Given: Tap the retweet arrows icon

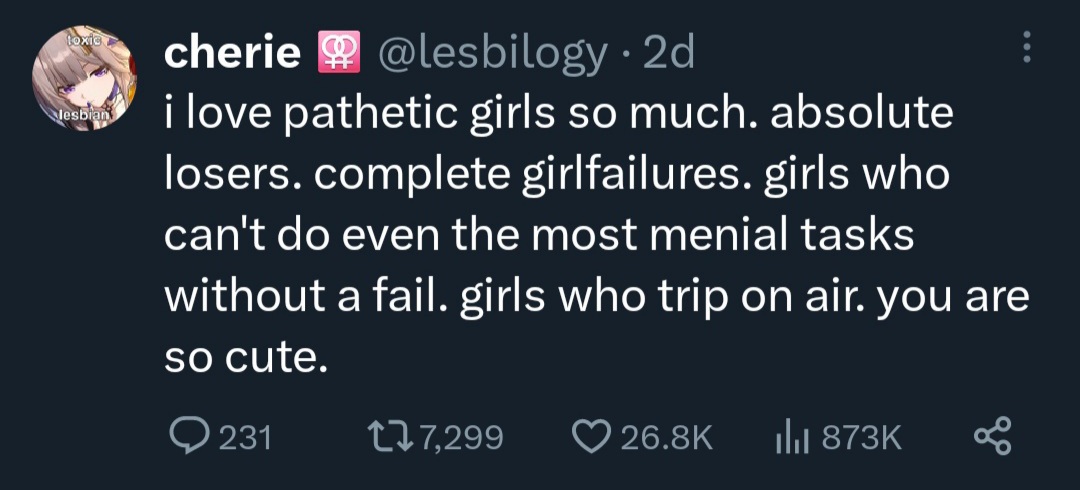Looking at the screenshot, I should point(390,436).
